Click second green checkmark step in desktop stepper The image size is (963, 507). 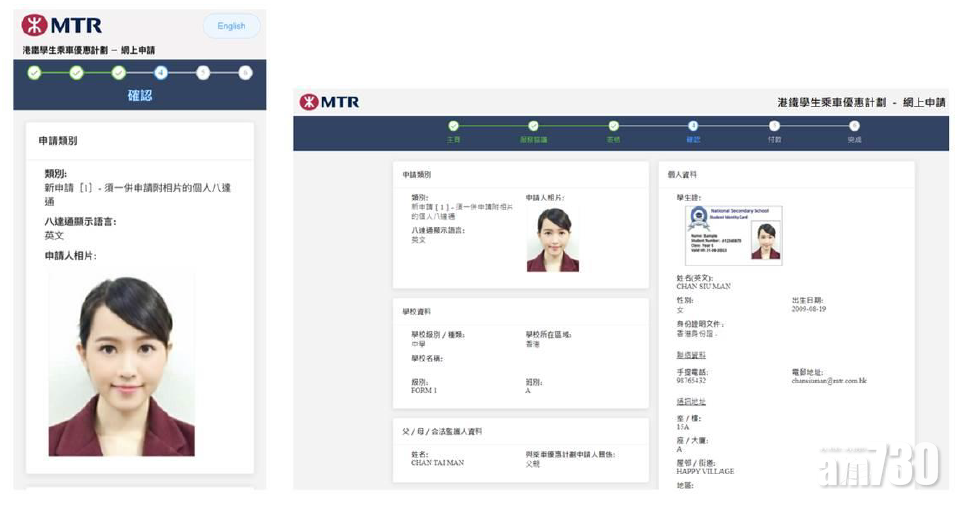point(533,126)
